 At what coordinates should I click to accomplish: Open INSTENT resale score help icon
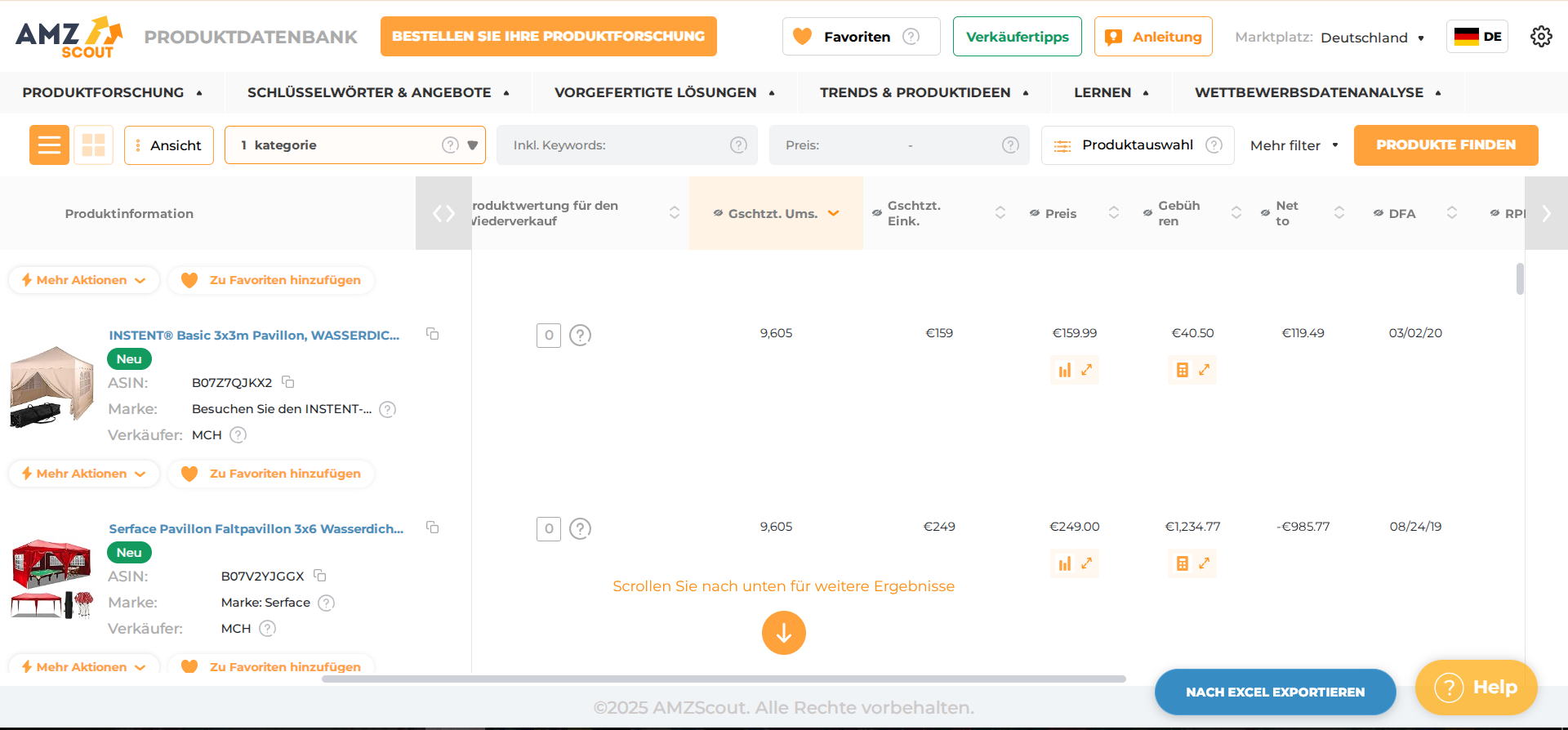pos(580,336)
